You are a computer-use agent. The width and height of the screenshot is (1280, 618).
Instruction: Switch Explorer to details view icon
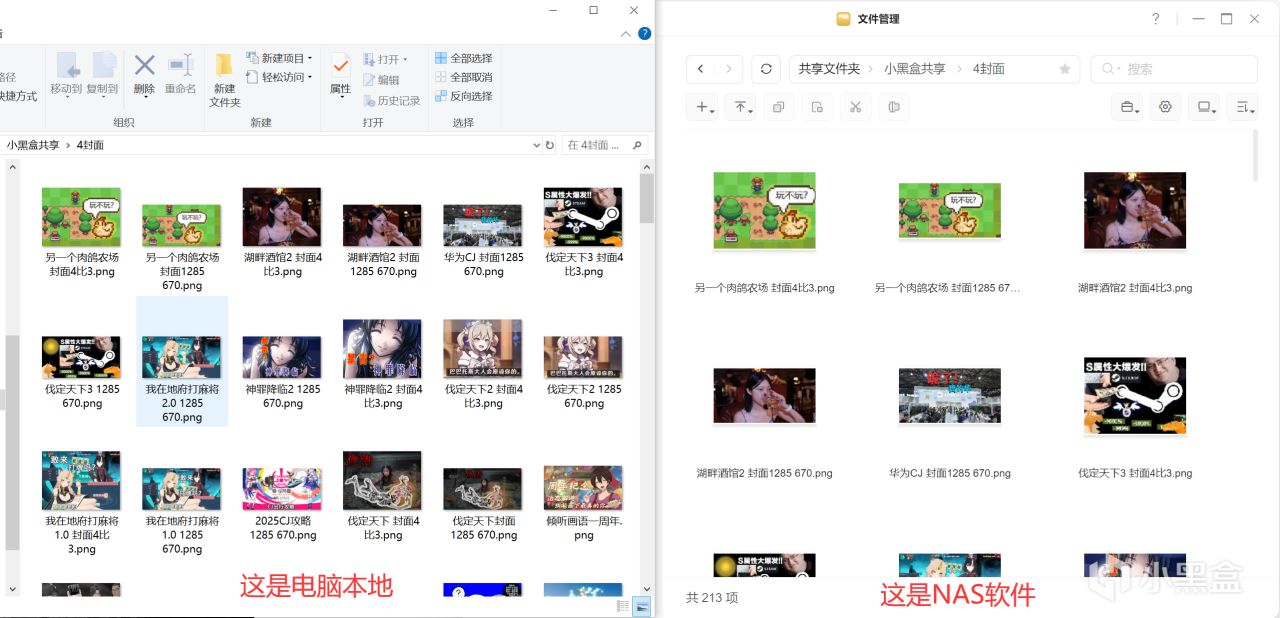(623, 605)
